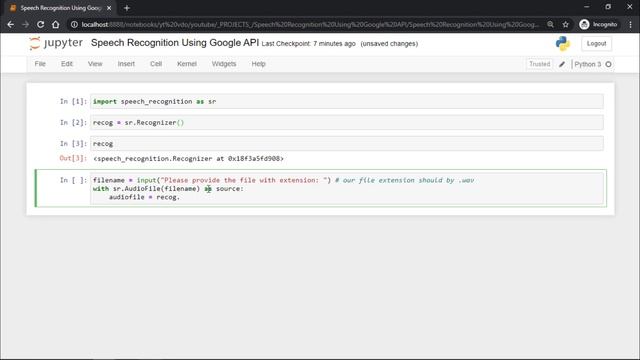Viewport: 640px width, 360px height.
Task: Restore down the browser window
Action: point(608,7)
